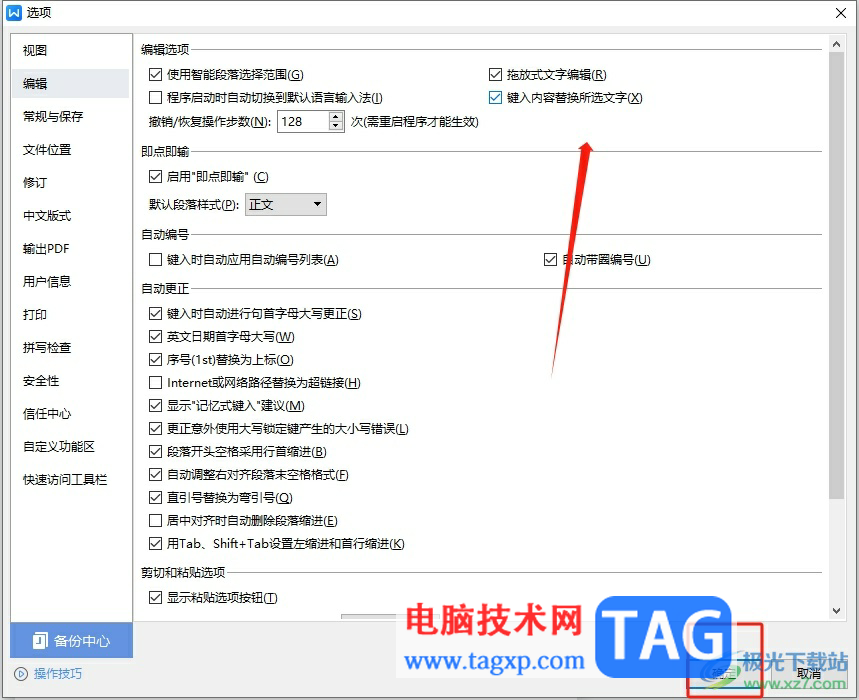
Task: Open Spell Check (拼写检查) category
Action: [70, 347]
